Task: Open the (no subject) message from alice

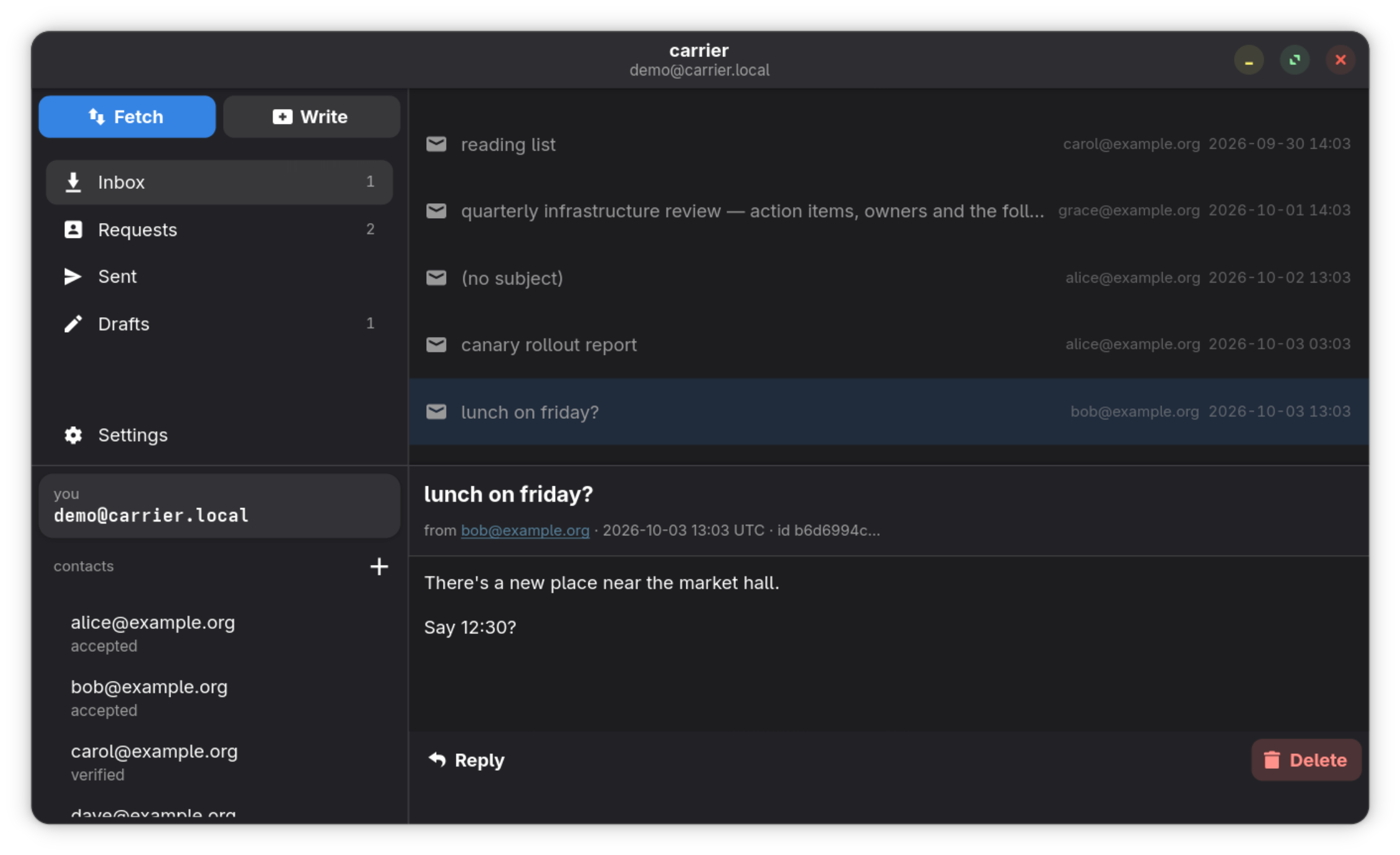Action: tap(888, 278)
